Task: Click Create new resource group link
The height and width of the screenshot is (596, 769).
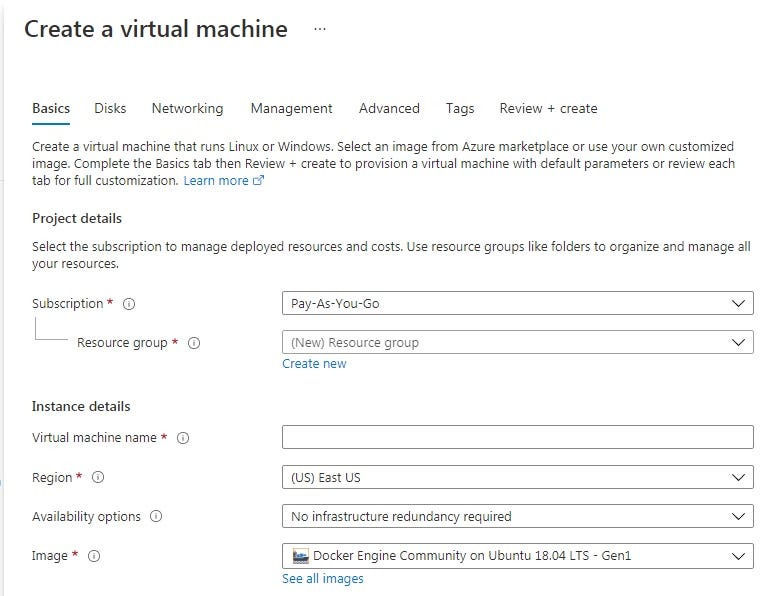Action: (314, 363)
